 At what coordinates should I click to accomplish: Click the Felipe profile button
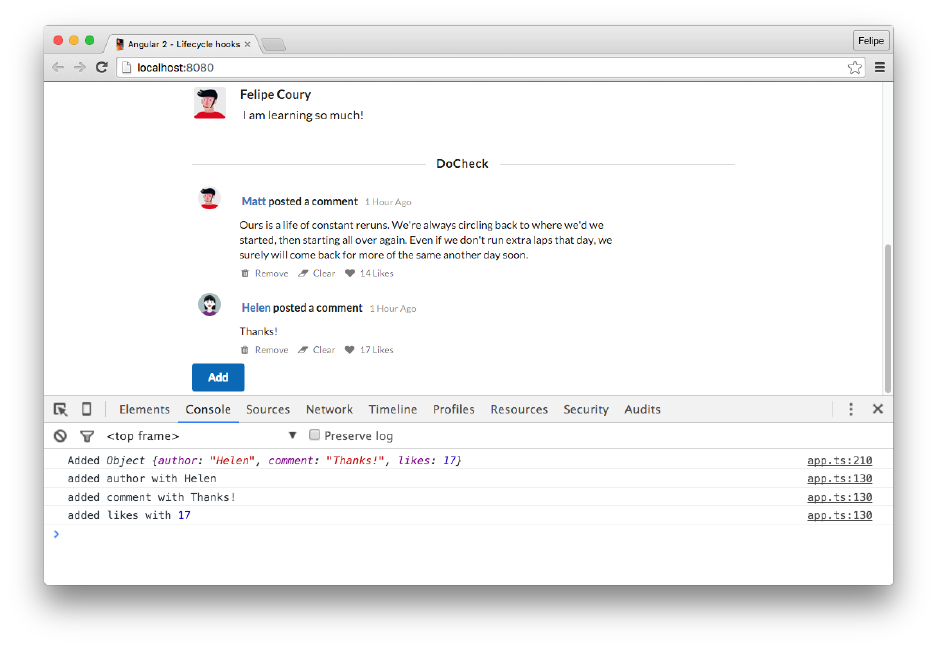click(871, 41)
